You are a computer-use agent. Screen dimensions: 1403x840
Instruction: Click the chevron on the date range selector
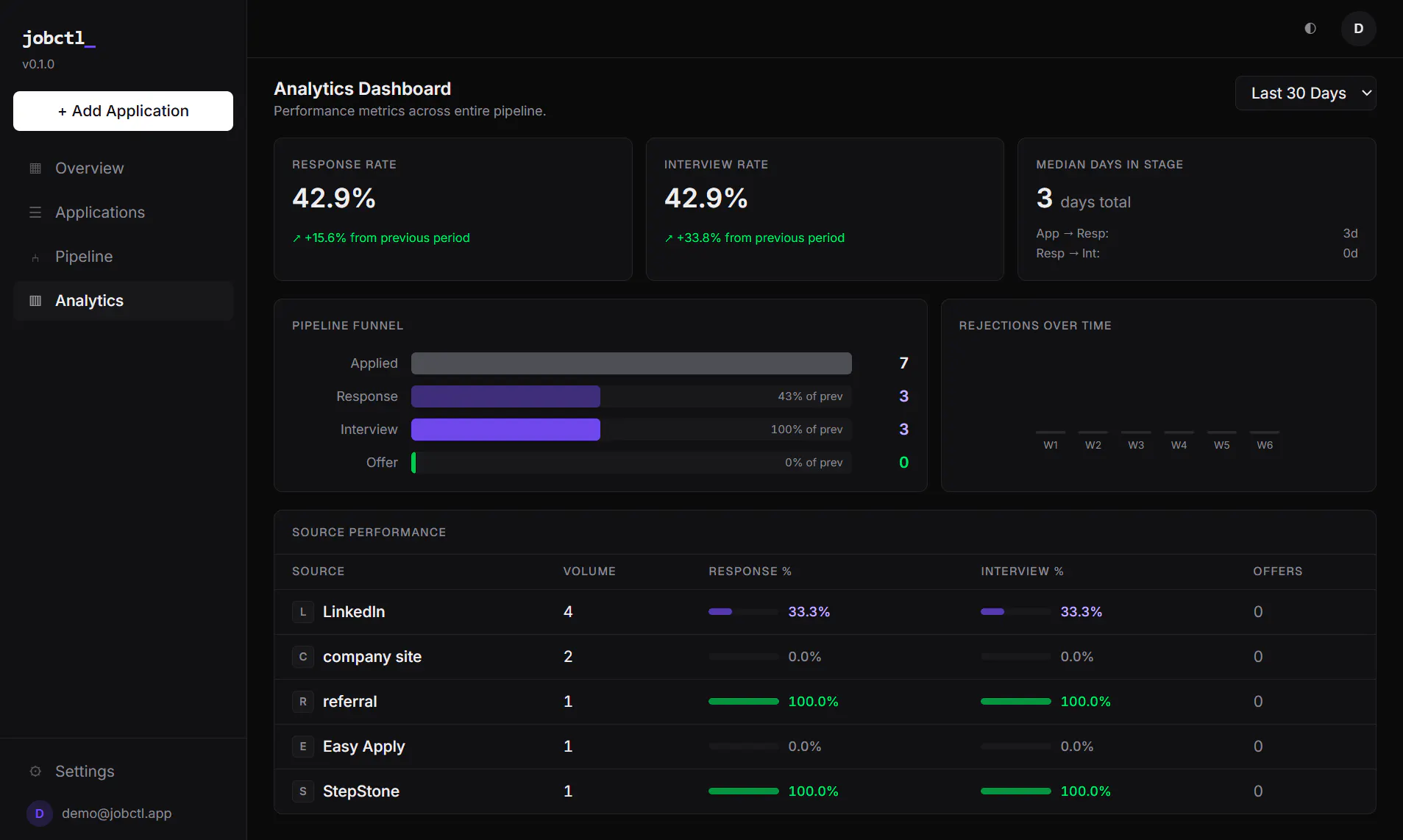pyautogui.click(x=1366, y=93)
